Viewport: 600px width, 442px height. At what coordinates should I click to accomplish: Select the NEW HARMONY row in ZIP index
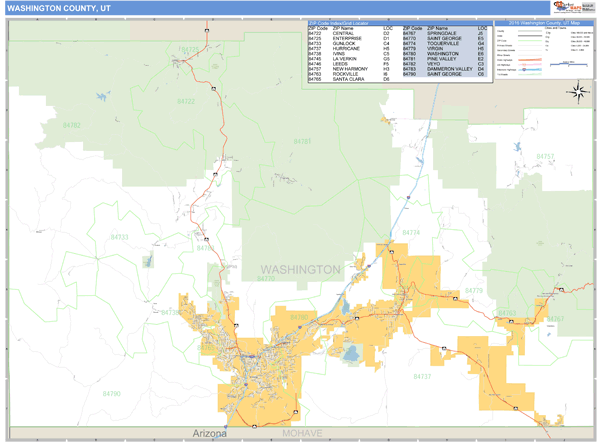tap(349, 69)
